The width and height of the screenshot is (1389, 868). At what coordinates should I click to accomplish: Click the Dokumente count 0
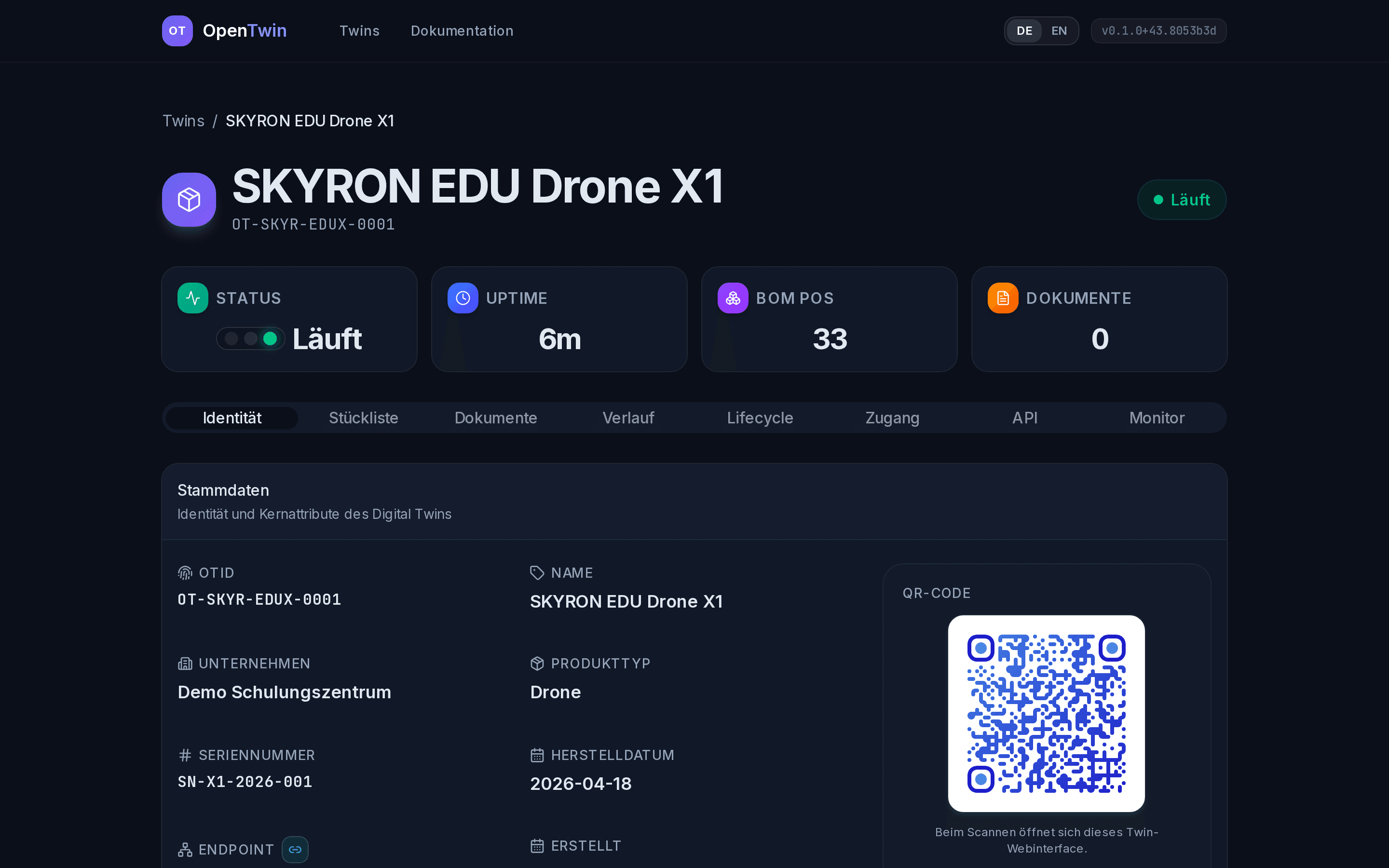(x=1100, y=339)
